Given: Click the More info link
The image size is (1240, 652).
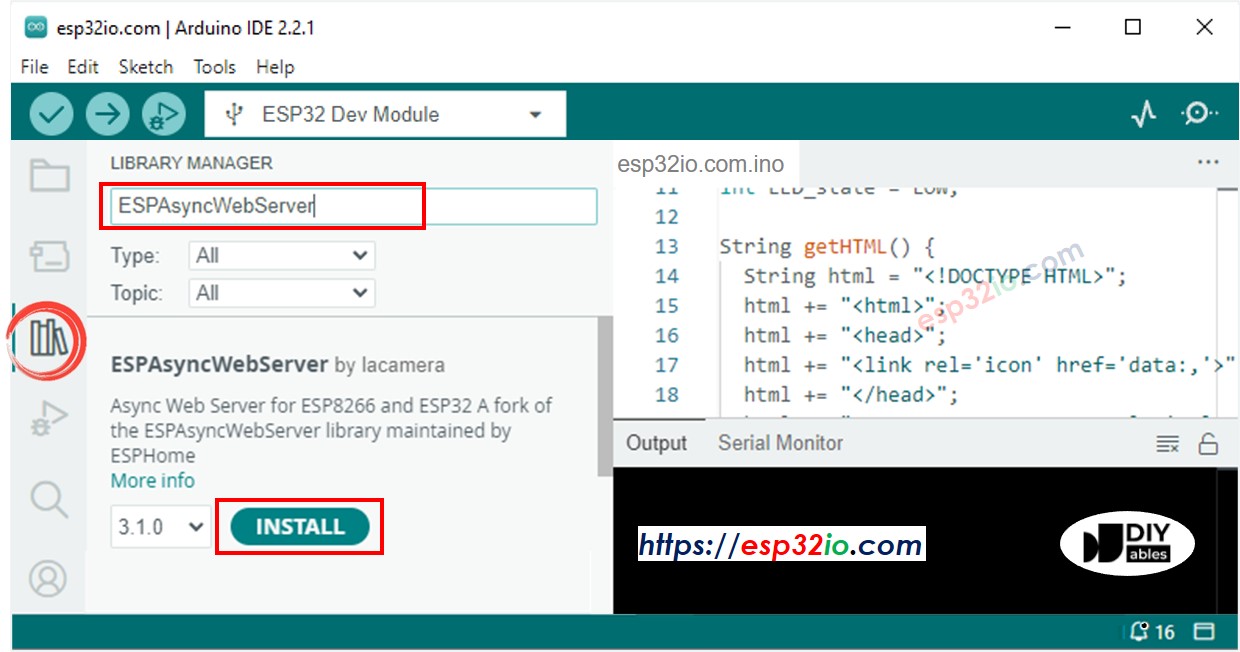Looking at the screenshot, I should pyautogui.click(x=153, y=481).
